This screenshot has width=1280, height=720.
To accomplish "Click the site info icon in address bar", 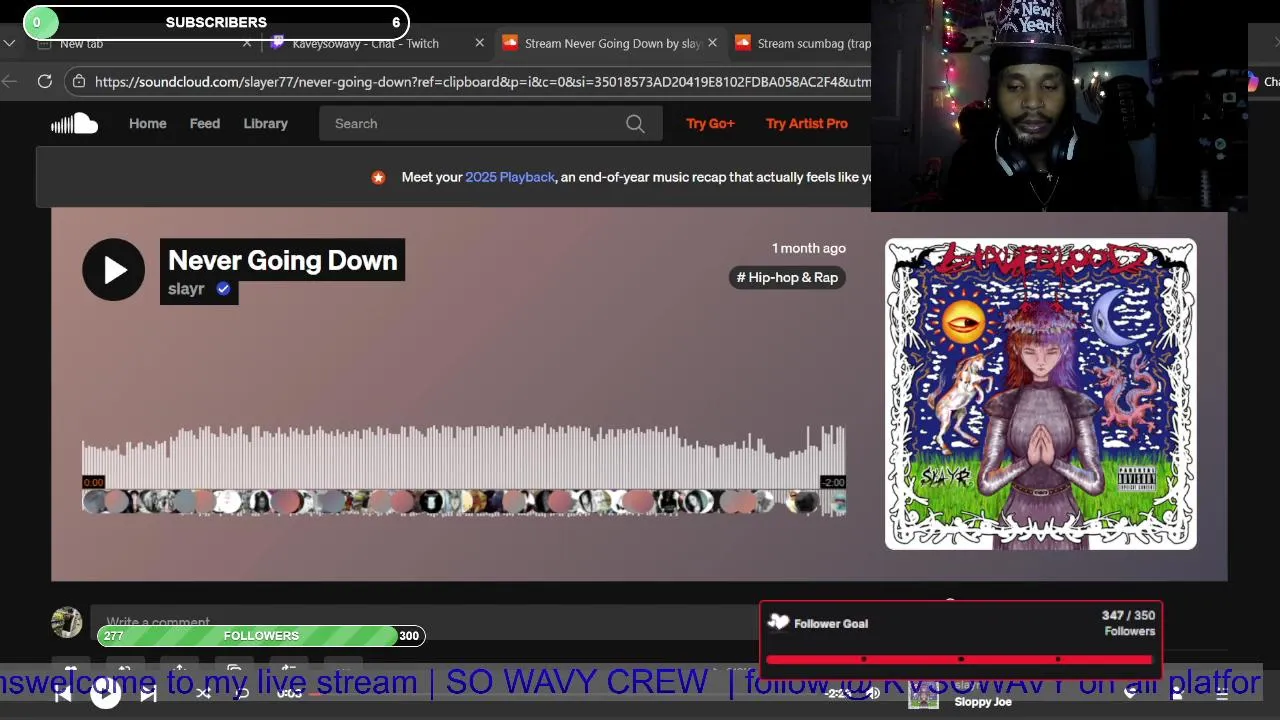I will (79, 82).
